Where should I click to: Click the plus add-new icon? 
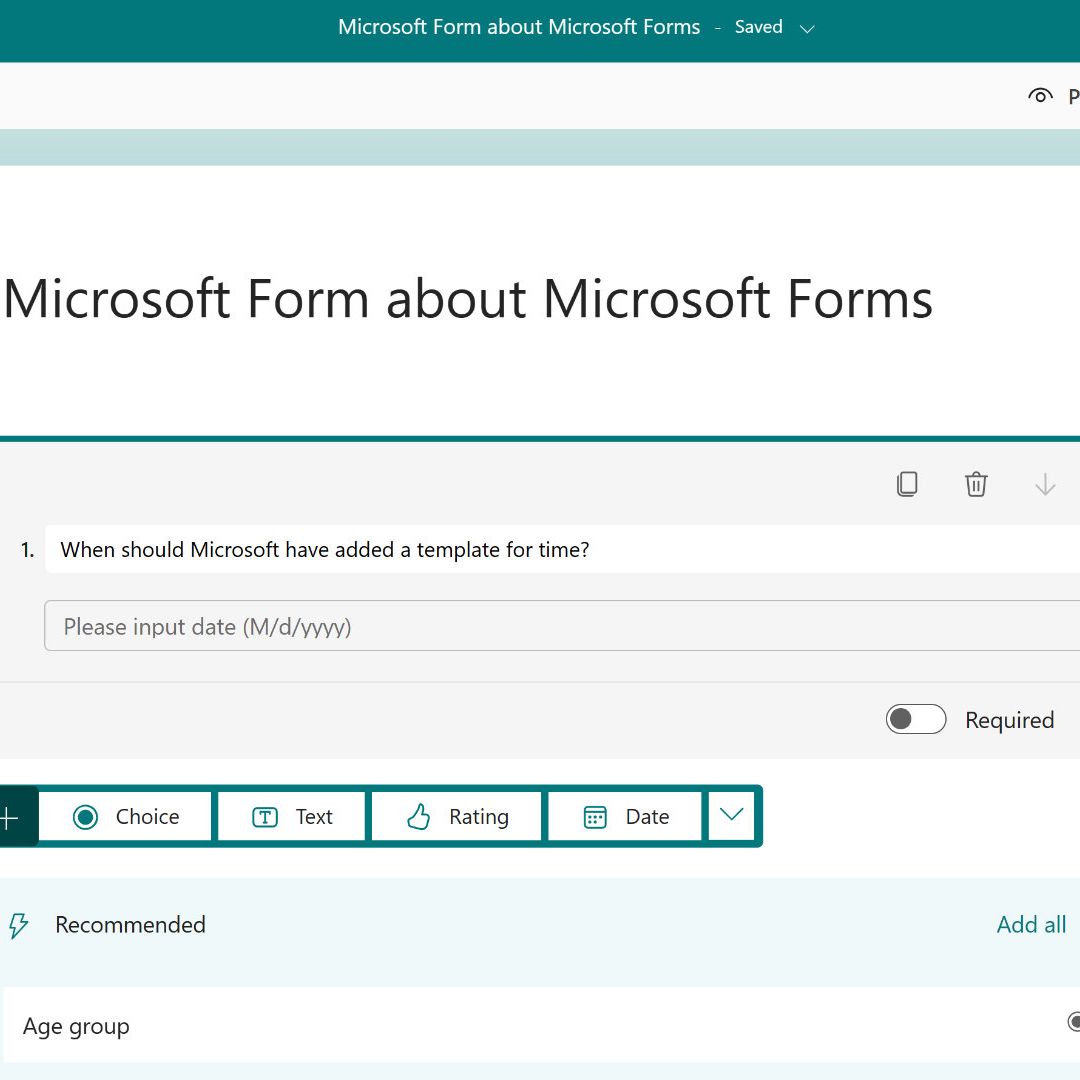click(x=9, y=818)
